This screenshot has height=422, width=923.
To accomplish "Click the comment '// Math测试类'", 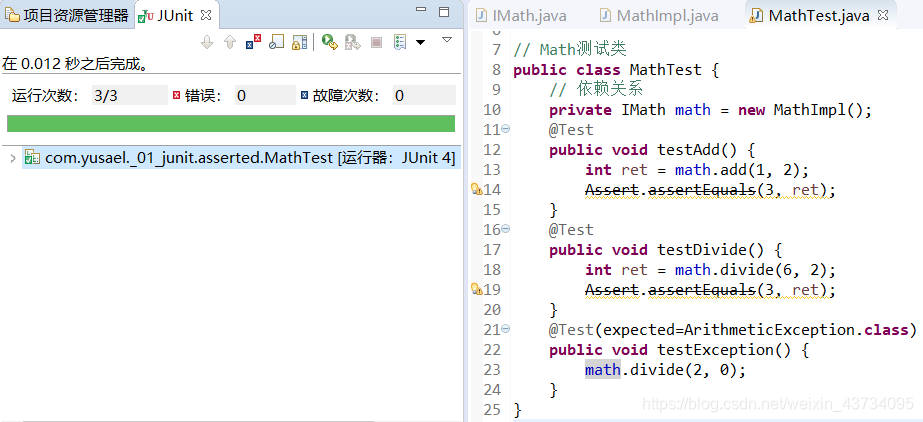I will [x=570, y=49].
